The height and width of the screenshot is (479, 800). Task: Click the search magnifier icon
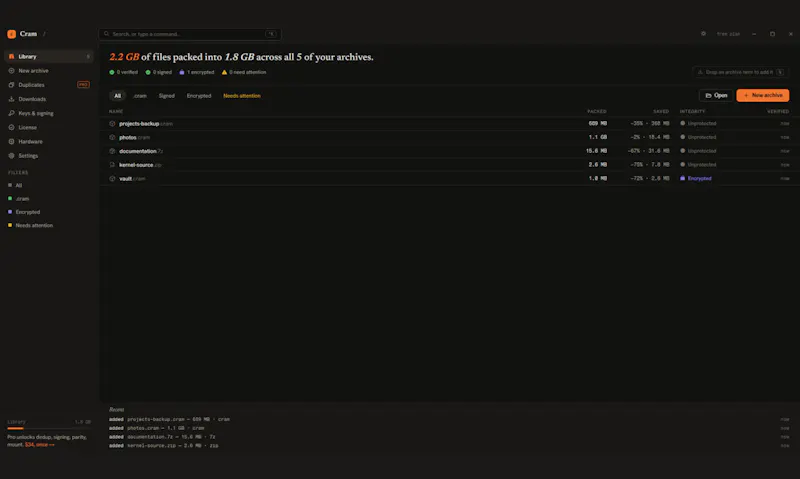106,34
